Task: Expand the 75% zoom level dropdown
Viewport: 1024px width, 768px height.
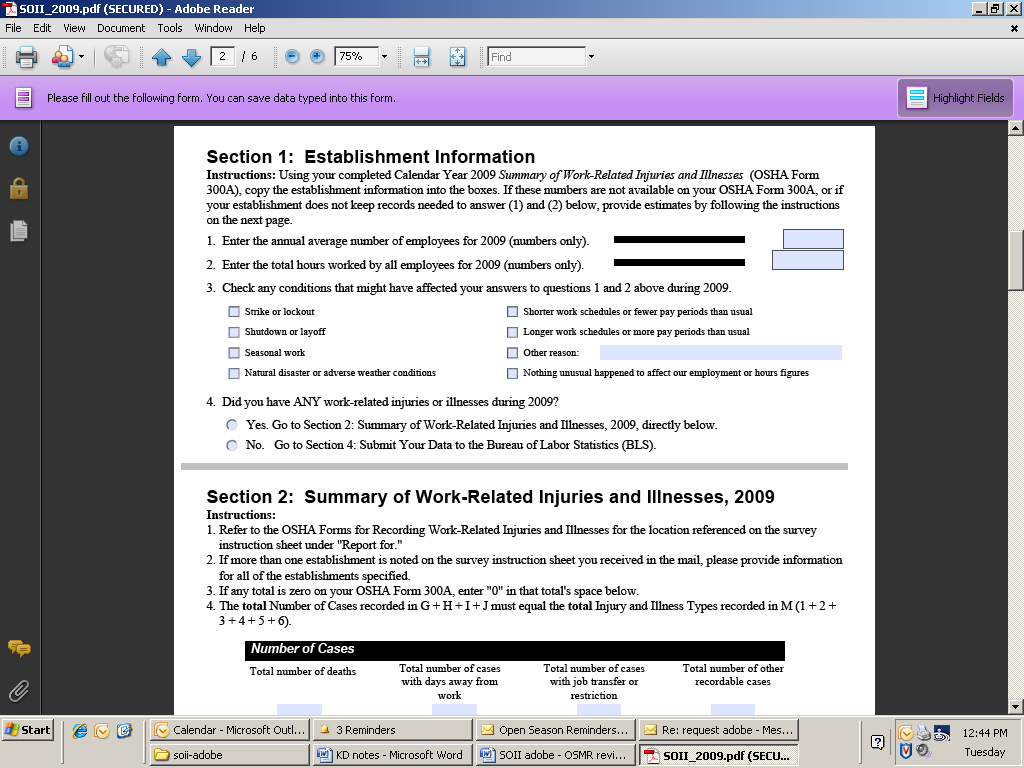Action: click(384, 57)
